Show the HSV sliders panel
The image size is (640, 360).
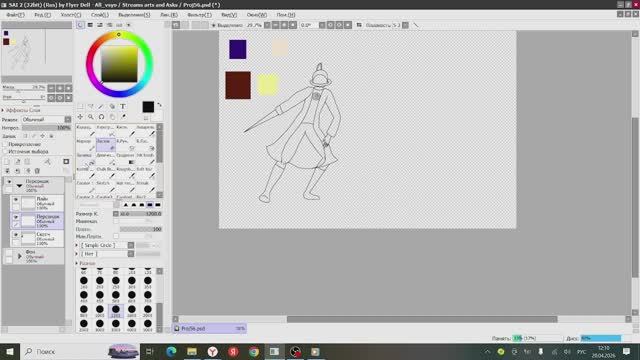tap(100, 25)
